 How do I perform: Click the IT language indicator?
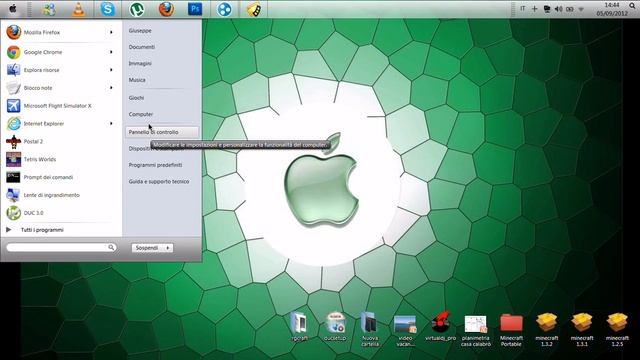tap(522, 9)
